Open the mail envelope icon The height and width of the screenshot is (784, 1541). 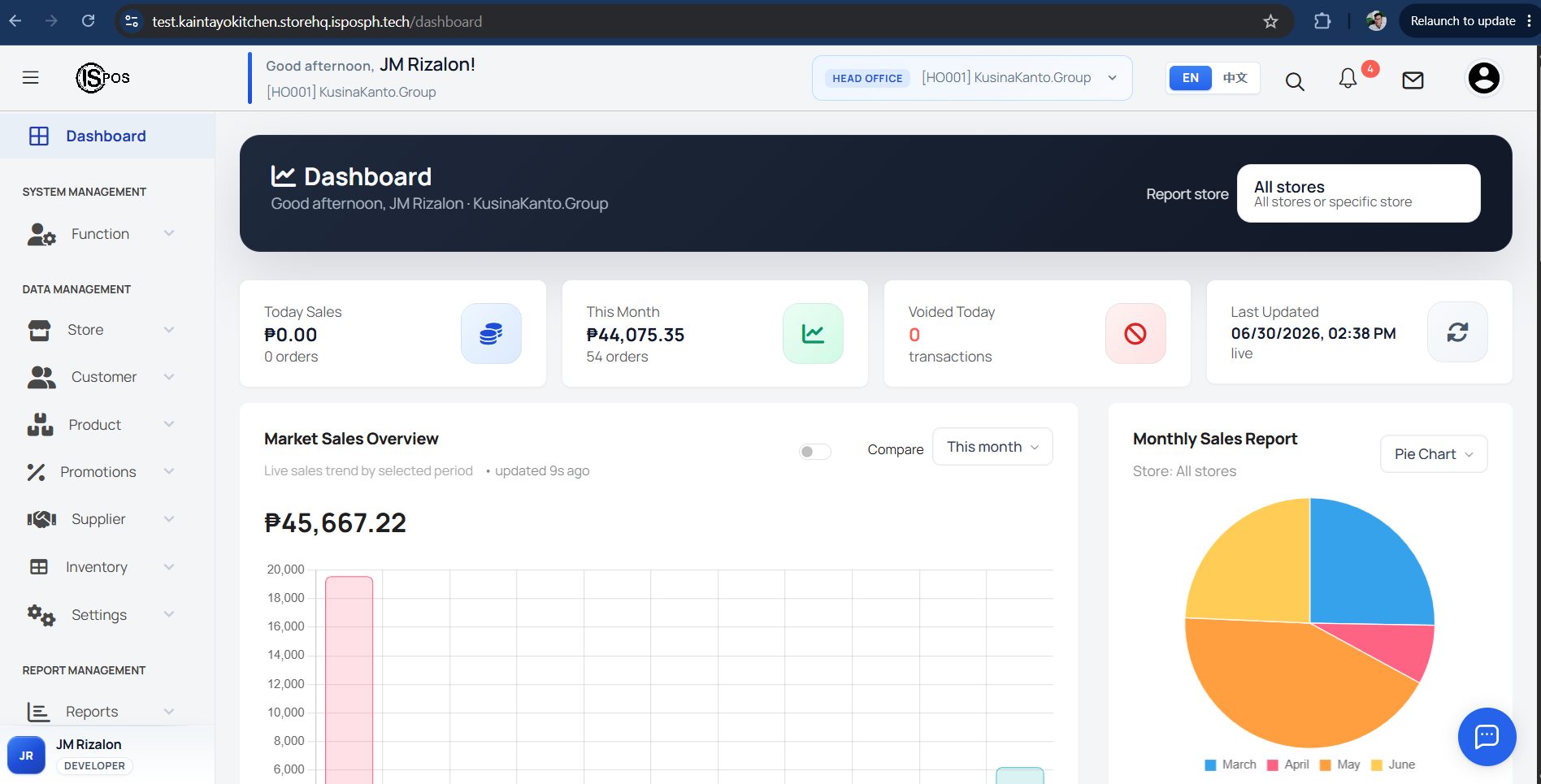point(1413,80)
